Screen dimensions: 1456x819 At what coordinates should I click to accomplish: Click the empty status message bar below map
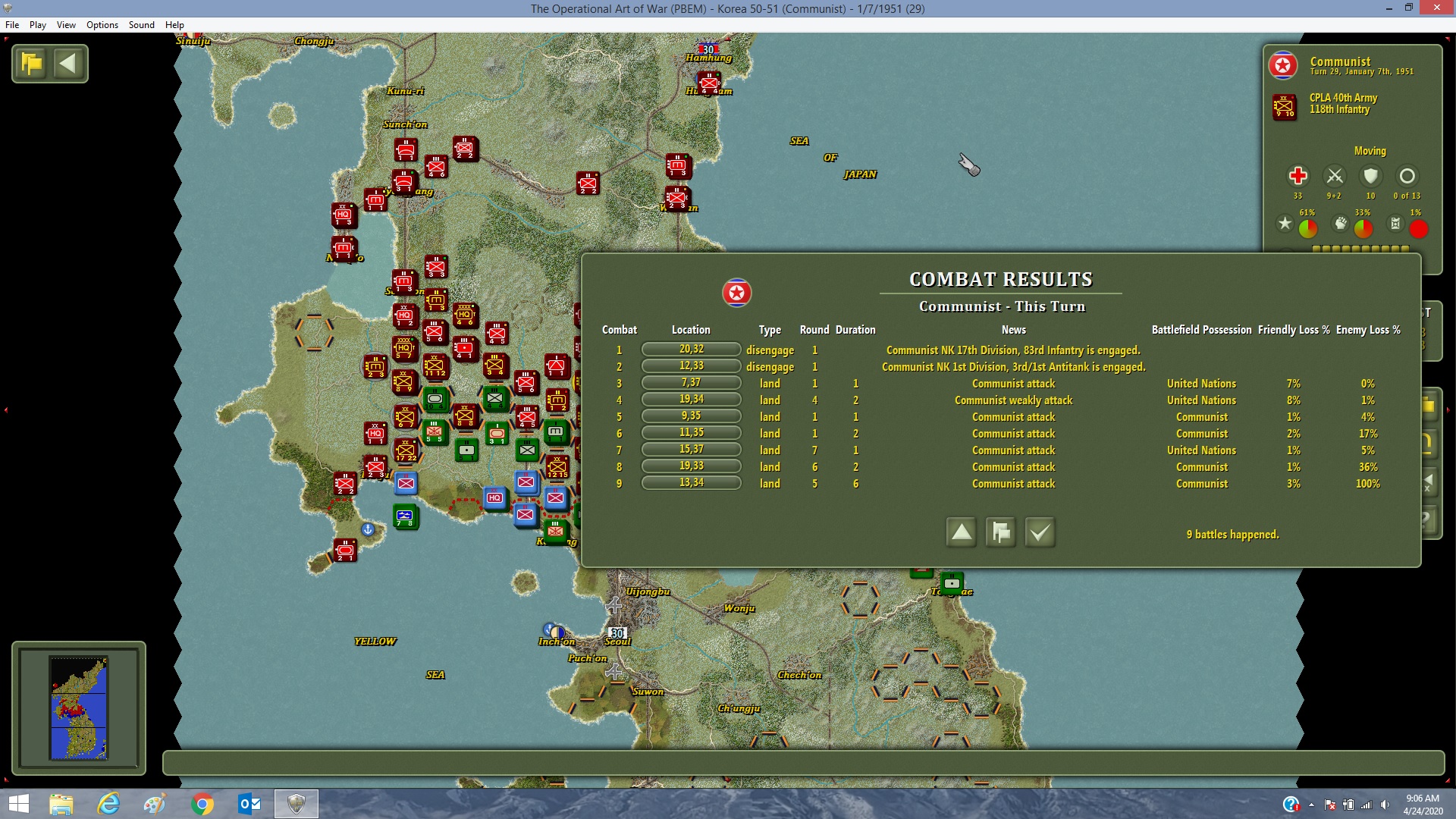point(804,763)
